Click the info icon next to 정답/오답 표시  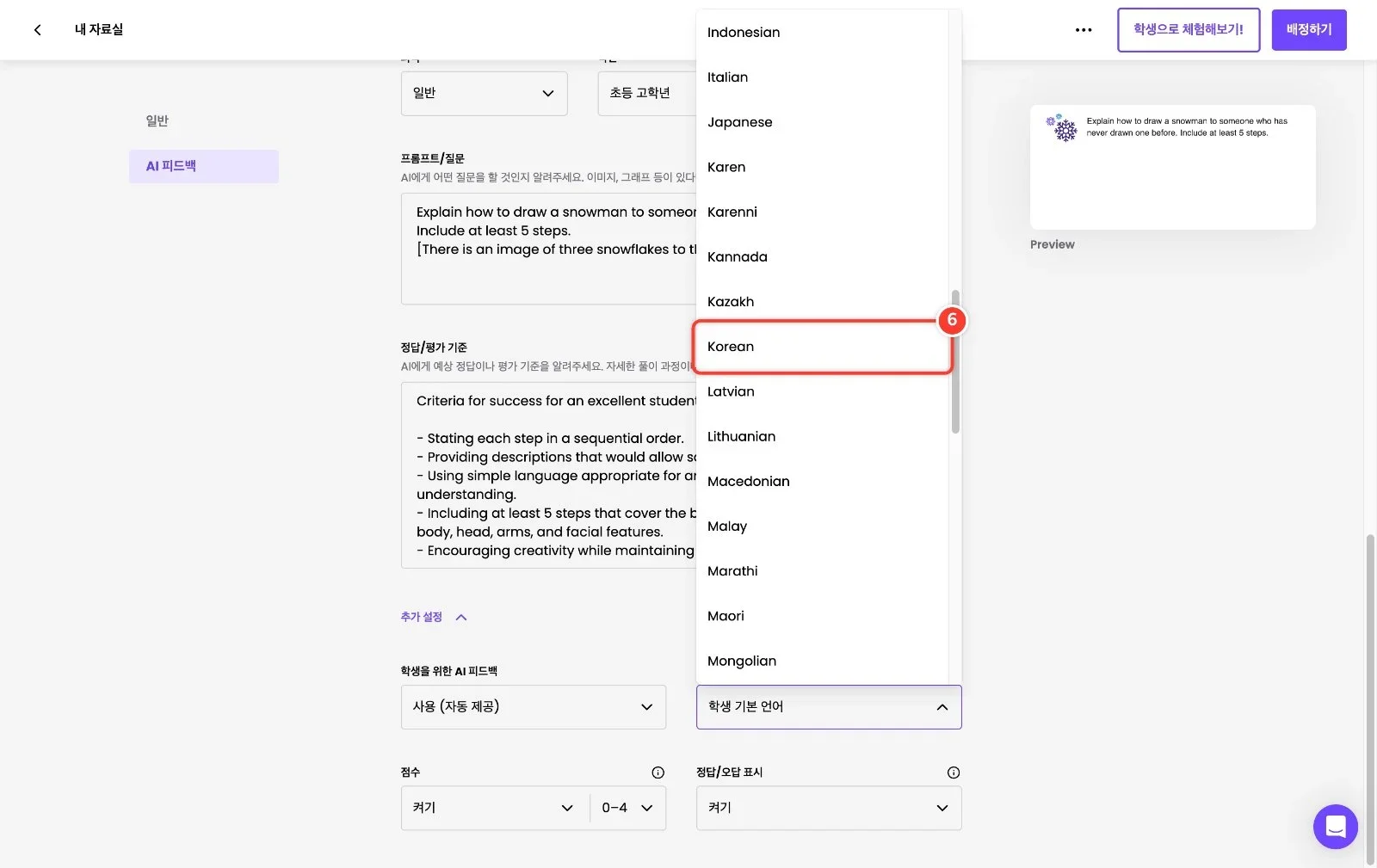tap(954, 773)
